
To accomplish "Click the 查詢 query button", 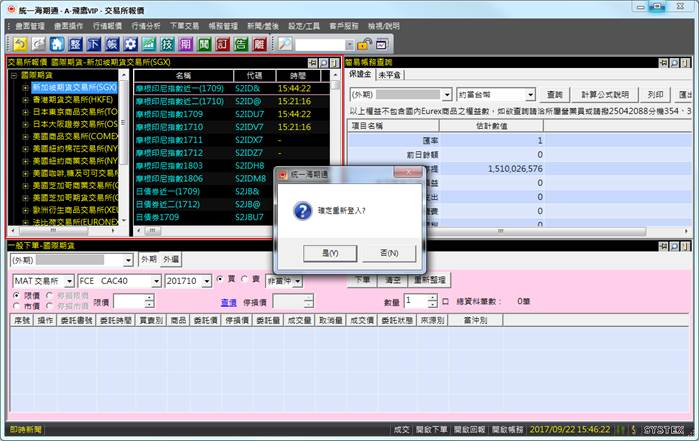I will pyautogui.click(x=555, y=95).
